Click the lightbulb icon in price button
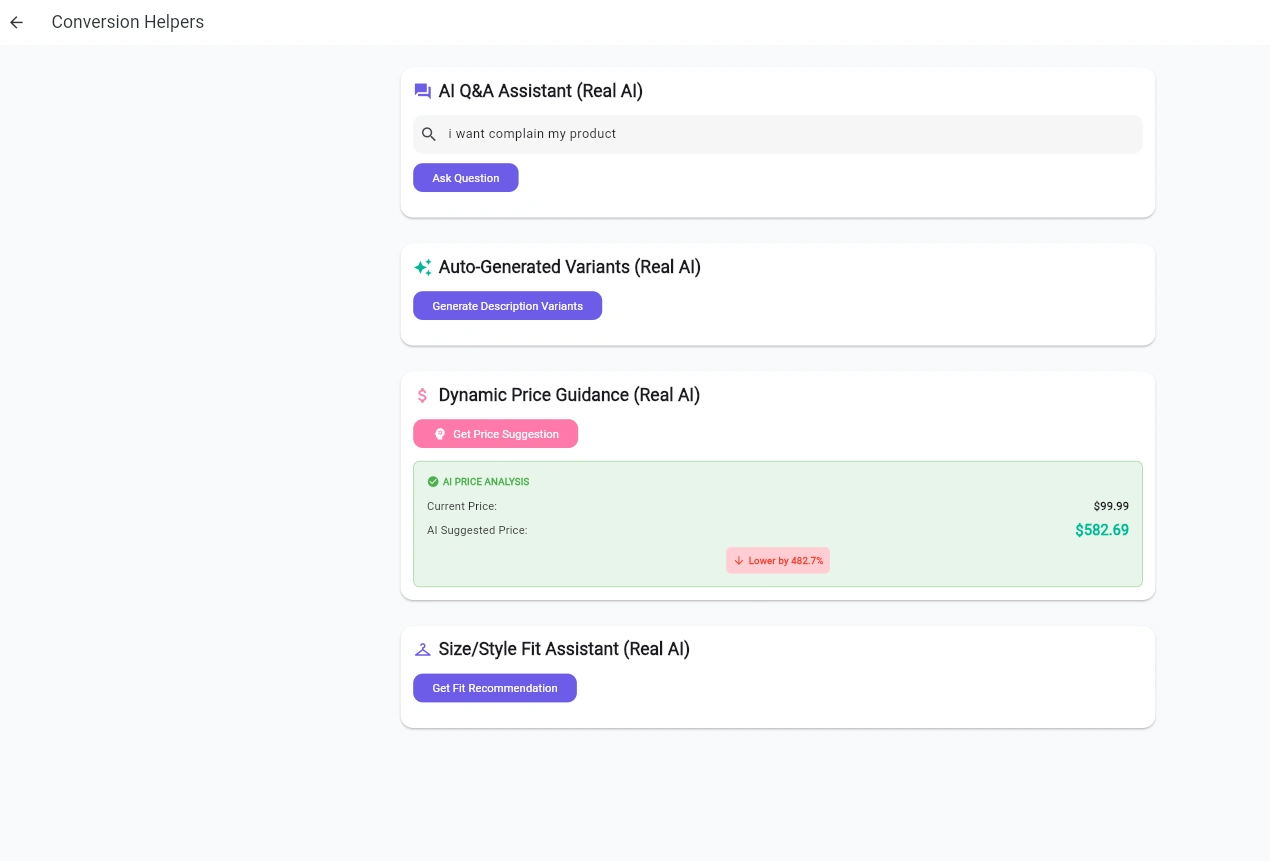The width and height of the screenshot is (1270, 861). [x=439, y=434]
